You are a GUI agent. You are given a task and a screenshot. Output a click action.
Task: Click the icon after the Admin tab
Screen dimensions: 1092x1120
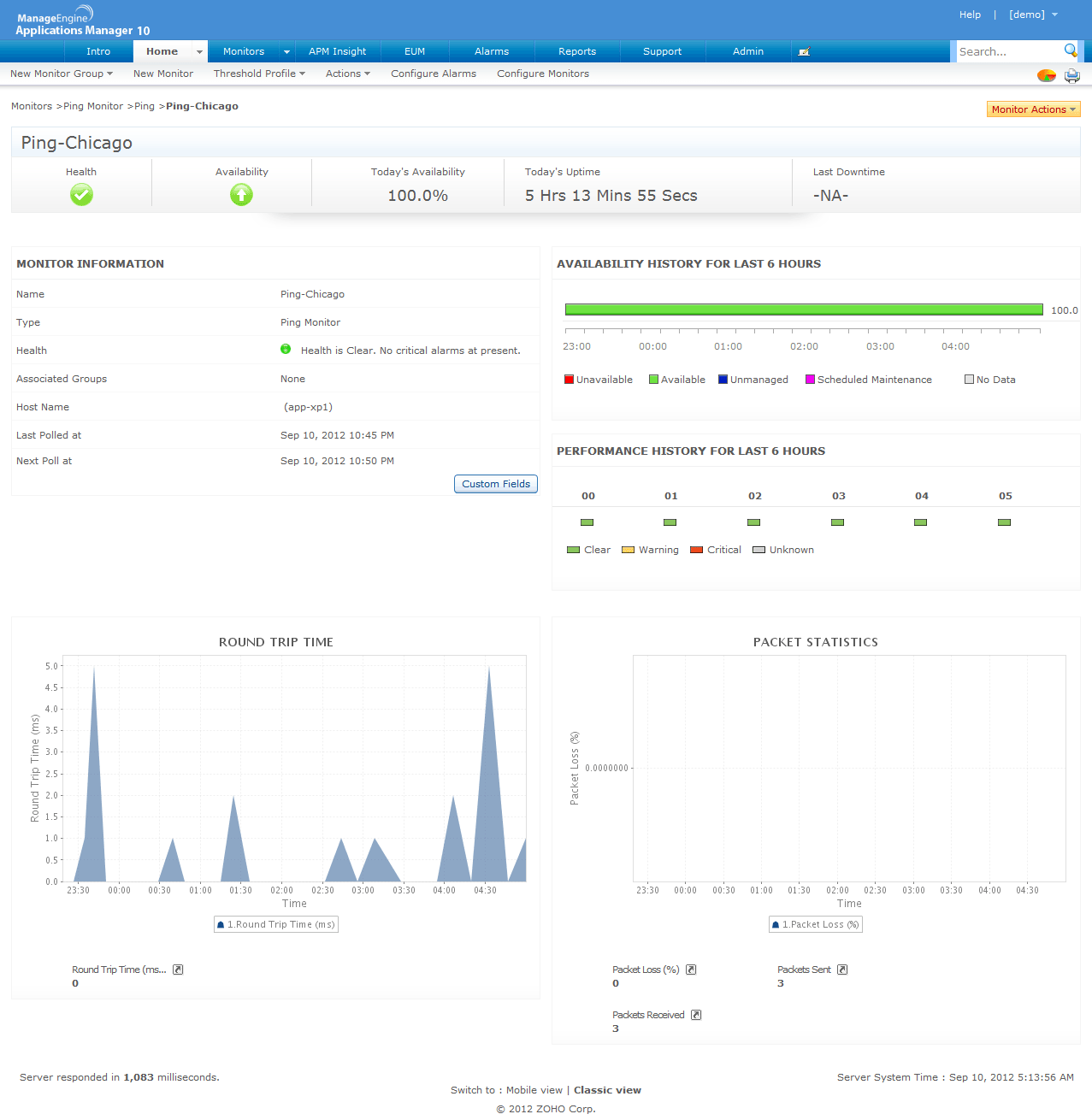tap(803, 52)
